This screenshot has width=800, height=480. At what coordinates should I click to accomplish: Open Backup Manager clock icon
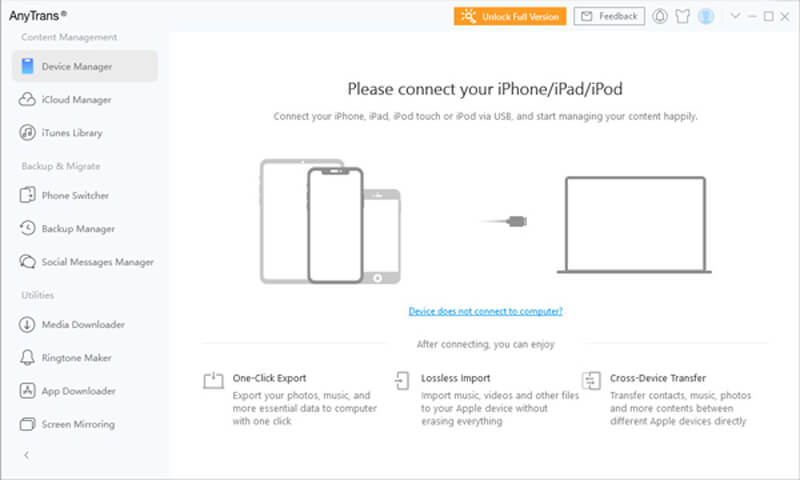click(x=27, y=228)
